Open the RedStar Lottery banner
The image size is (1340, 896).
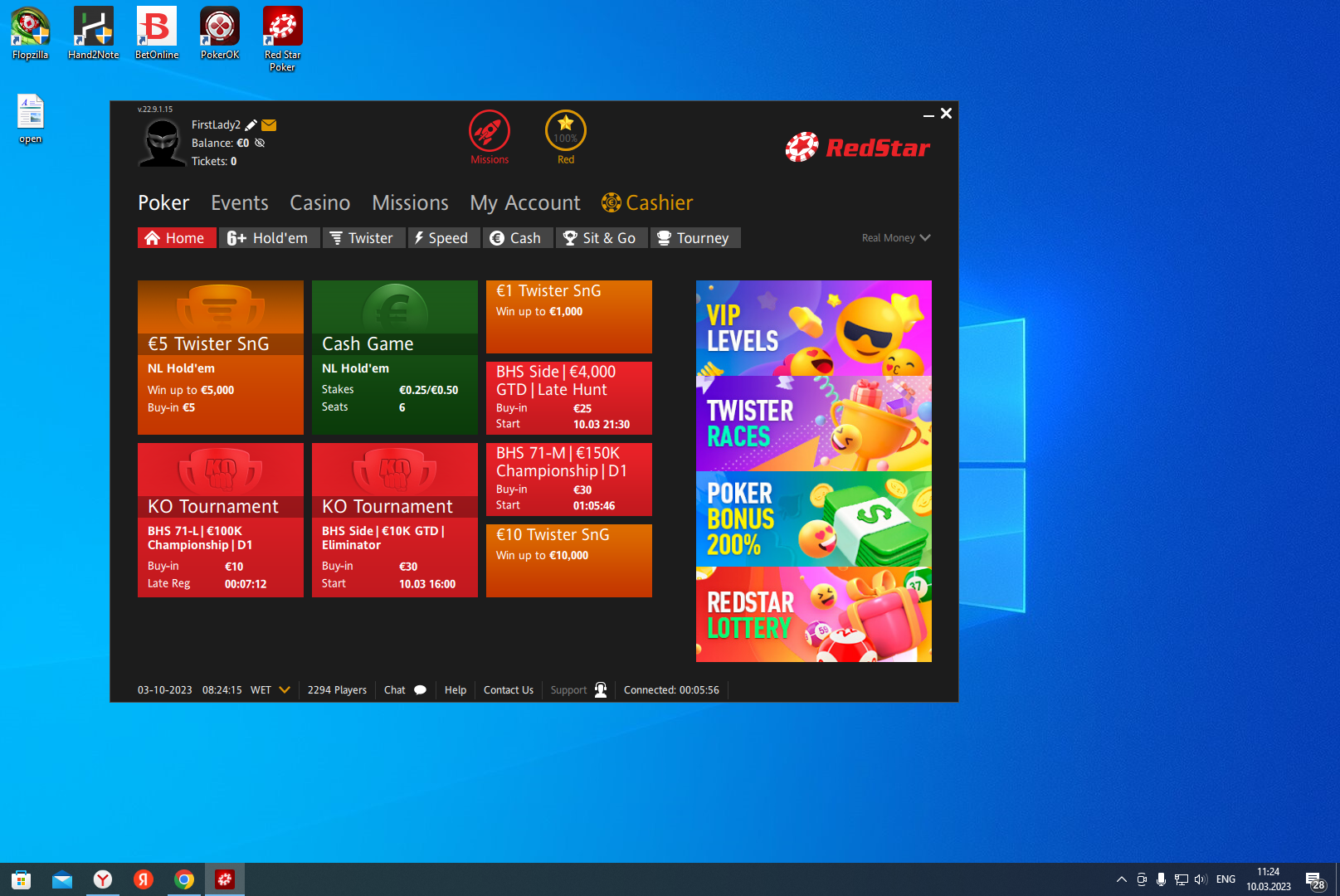814,615
